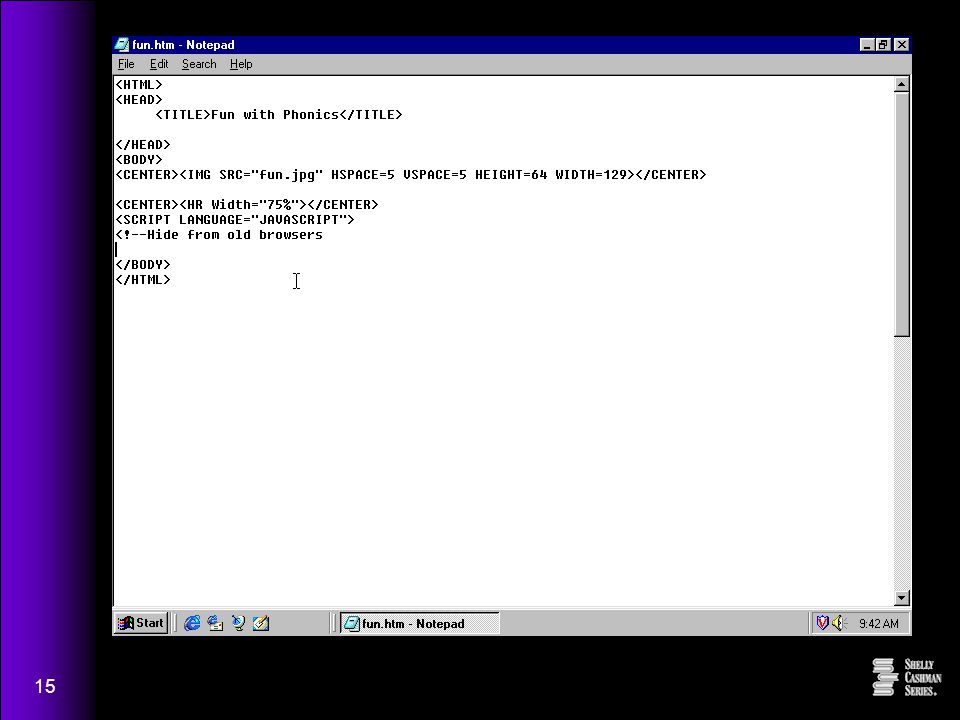Click the antivirus shield tray icon
The width and height of the screenshot is (960, 720).
[x=822, y=623]
